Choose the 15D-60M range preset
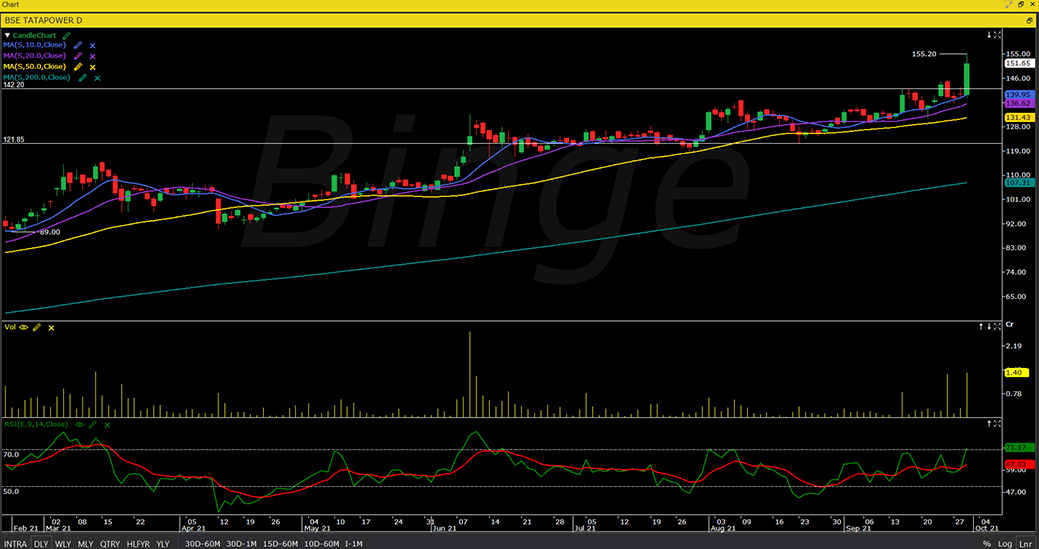Viewport: 1039px width, 549px height. point(280,544)
